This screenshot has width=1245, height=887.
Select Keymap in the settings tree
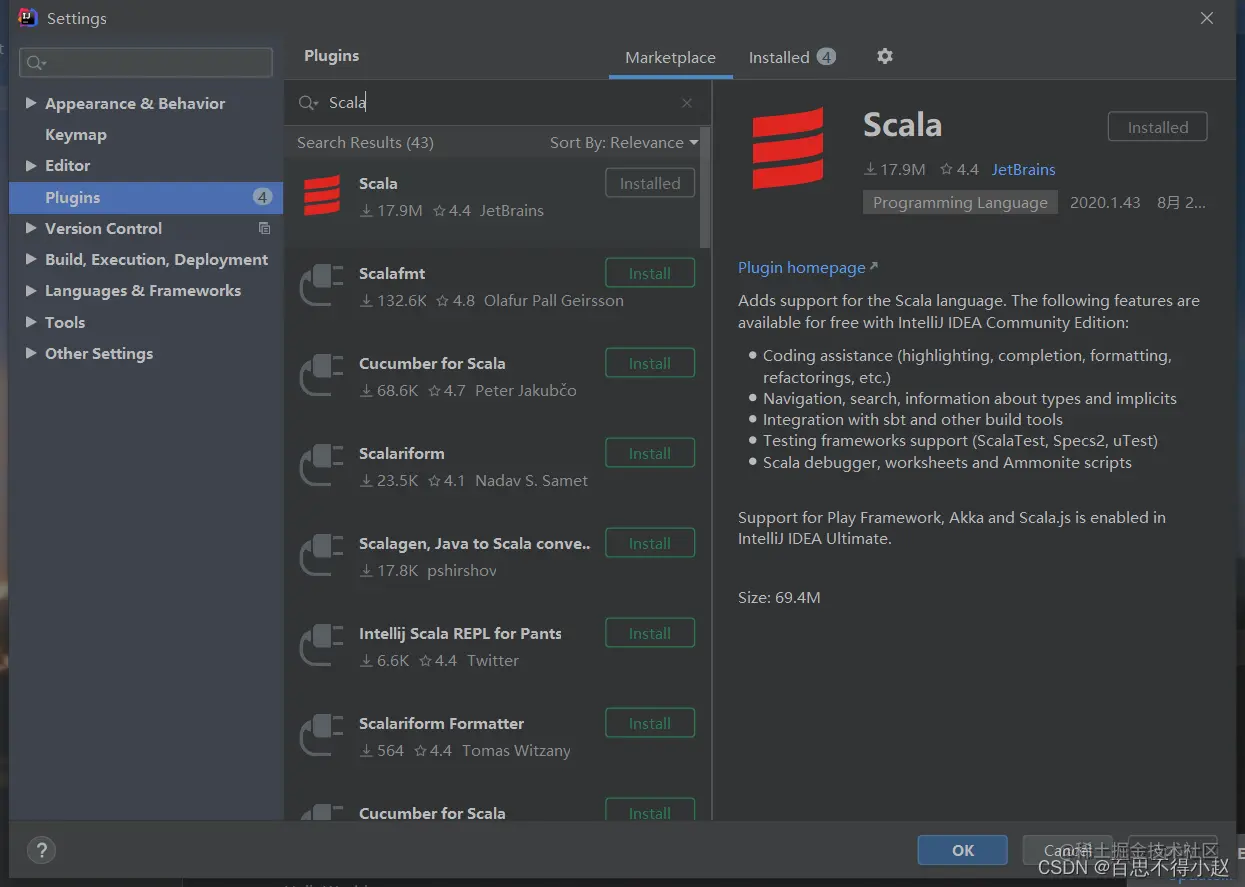(x=76, y=134)
